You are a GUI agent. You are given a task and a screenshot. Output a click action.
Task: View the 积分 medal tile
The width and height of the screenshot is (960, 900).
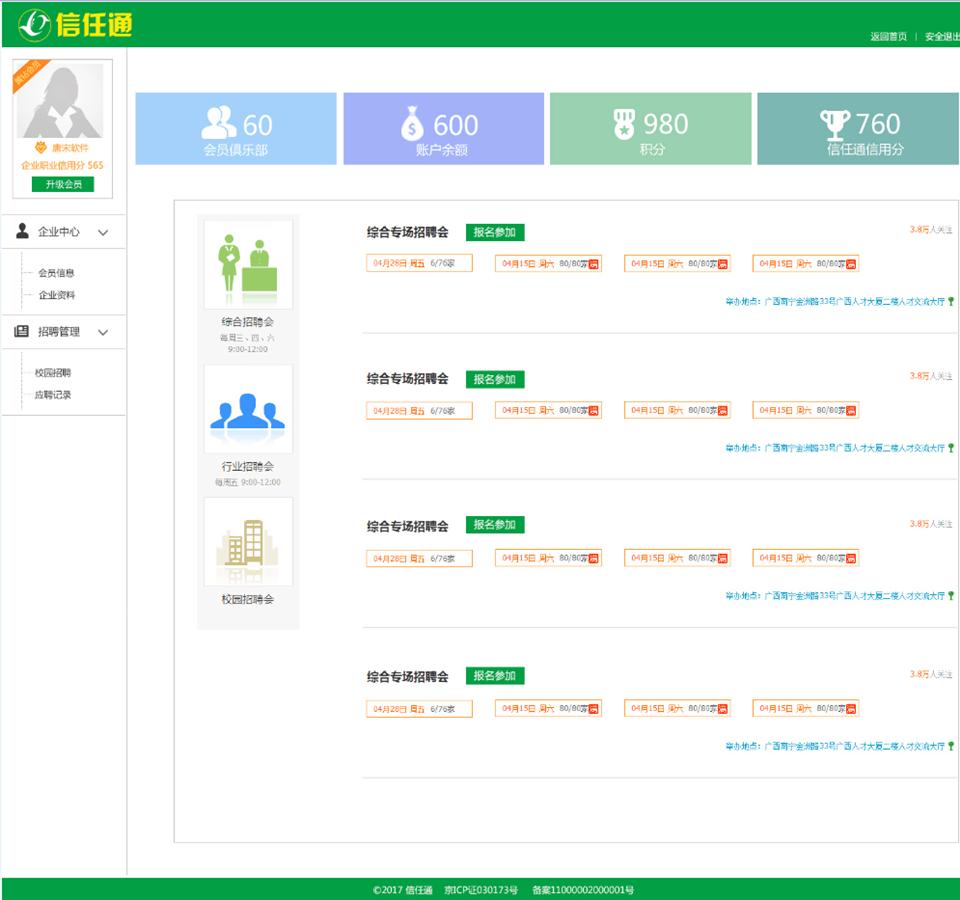650,129
